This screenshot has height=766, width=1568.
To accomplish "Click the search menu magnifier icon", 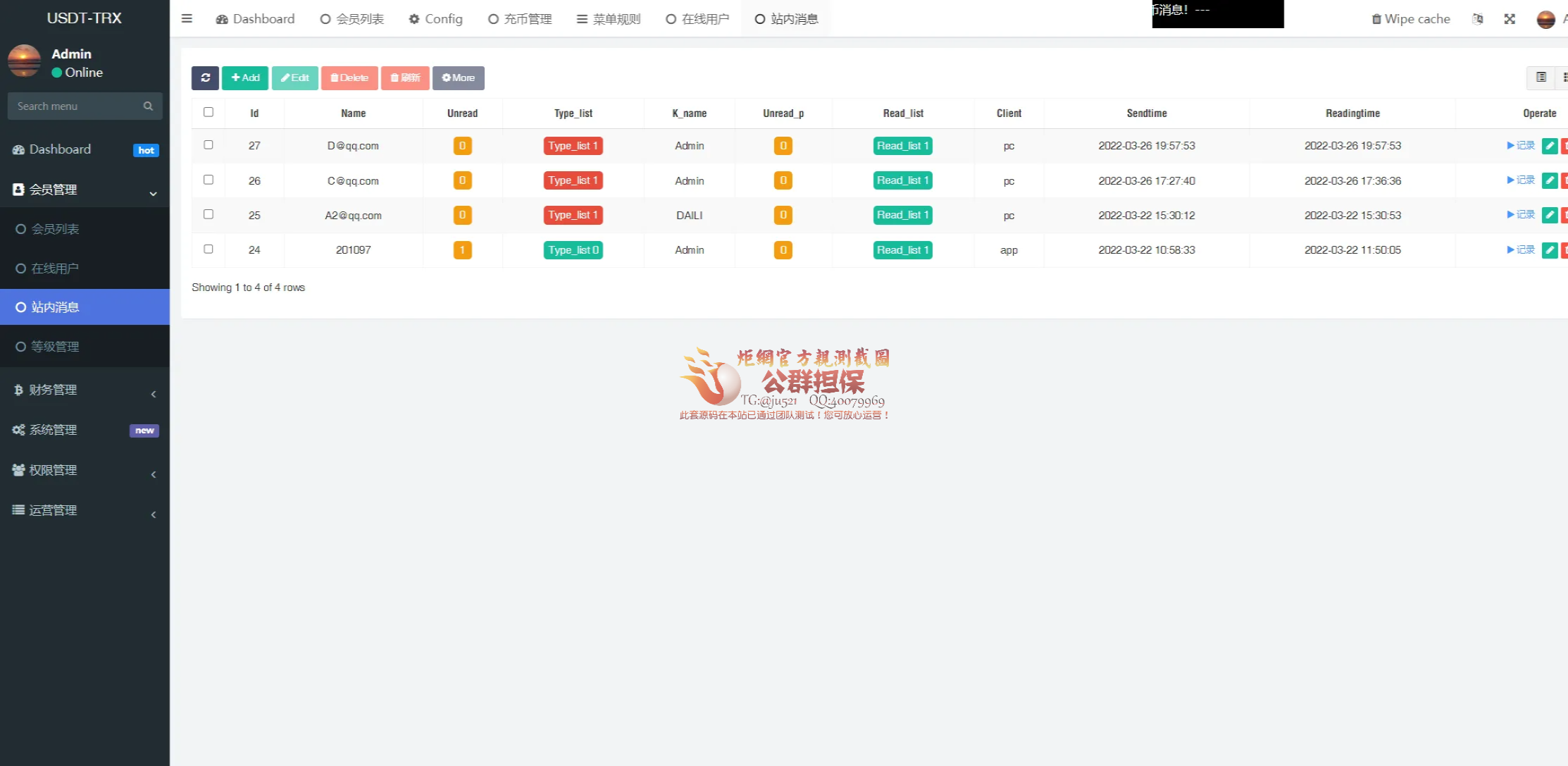I will pos(148,106).
